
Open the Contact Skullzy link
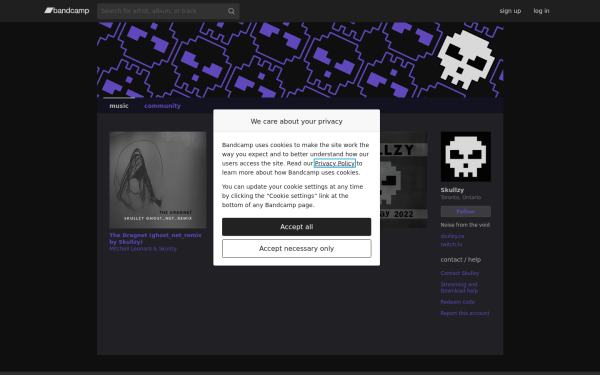pyautogui.click(x=460, y=273)
